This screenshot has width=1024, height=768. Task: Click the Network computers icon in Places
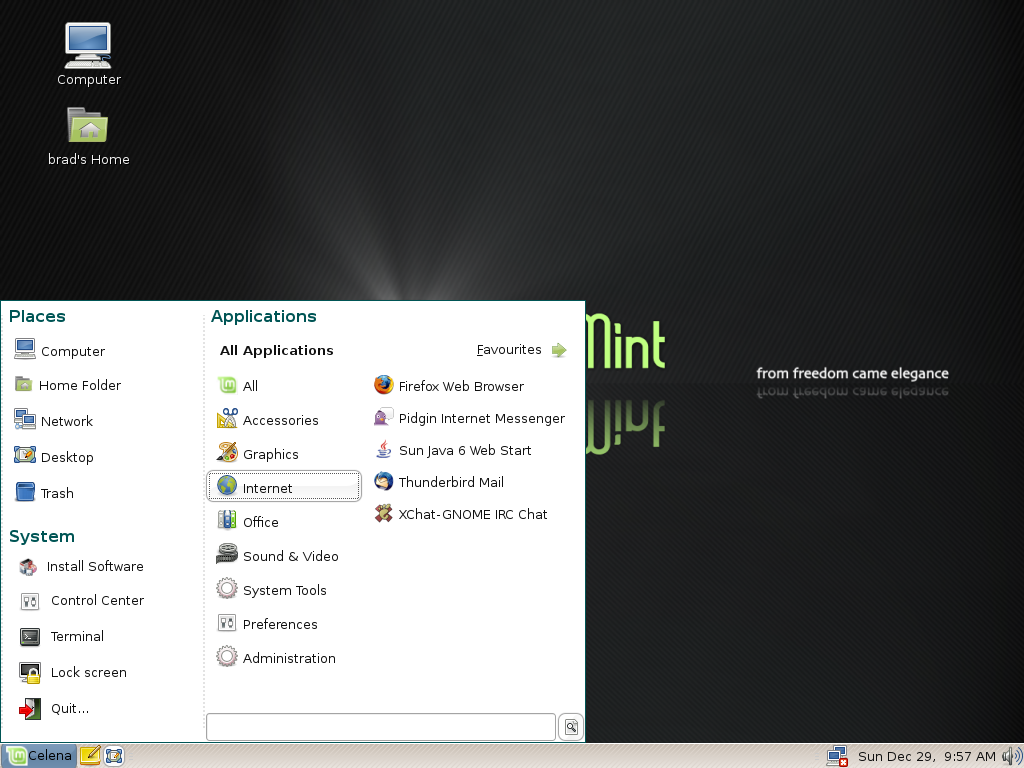[x=25, y=419]
